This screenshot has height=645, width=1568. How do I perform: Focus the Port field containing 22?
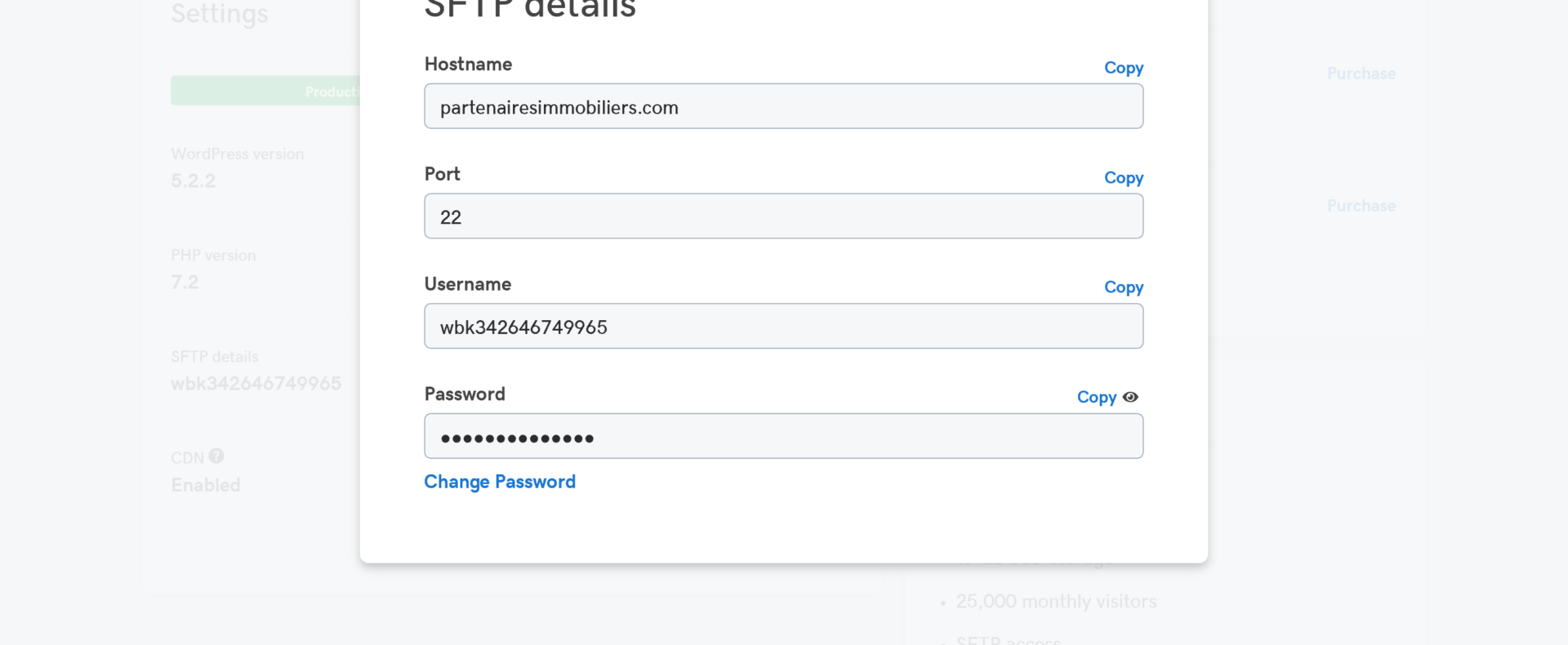point(782,216)
